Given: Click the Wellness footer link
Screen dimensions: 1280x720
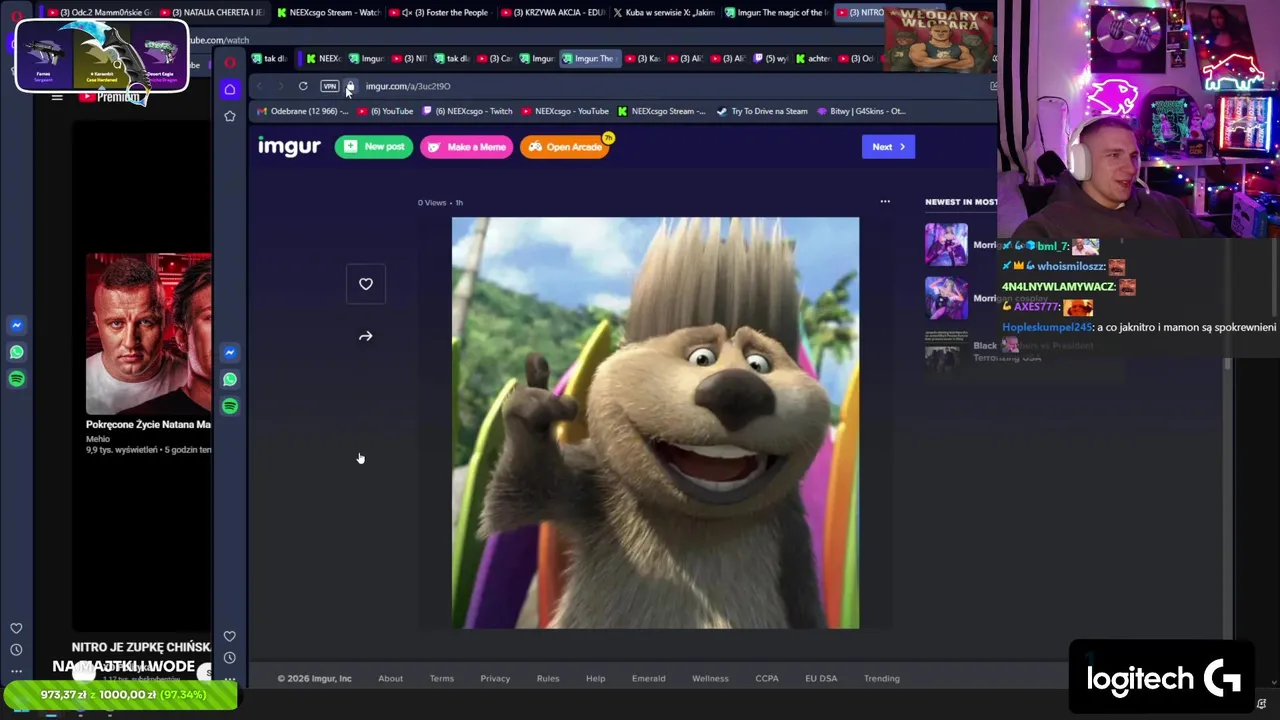Looking at the screenshot, I should click(710, 678).
